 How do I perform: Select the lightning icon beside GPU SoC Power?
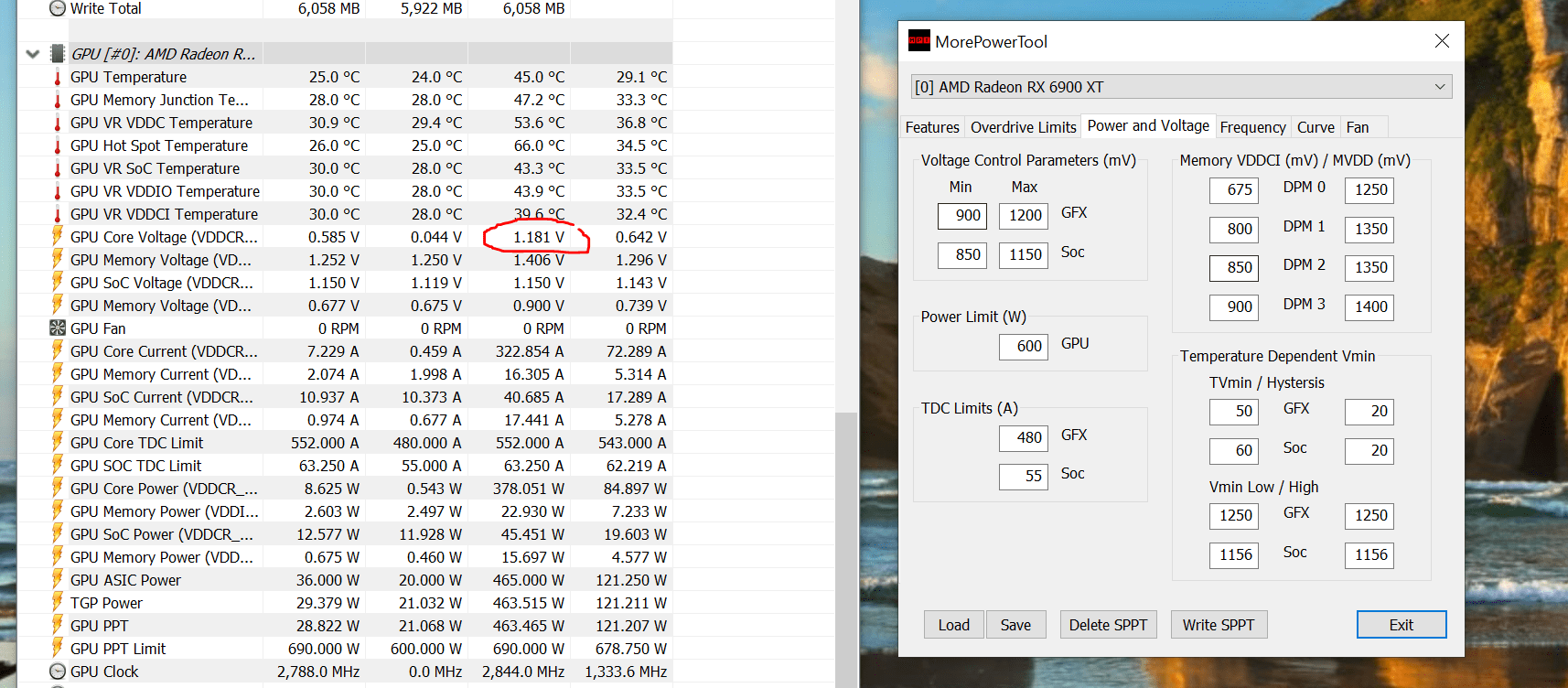(58, 534)
